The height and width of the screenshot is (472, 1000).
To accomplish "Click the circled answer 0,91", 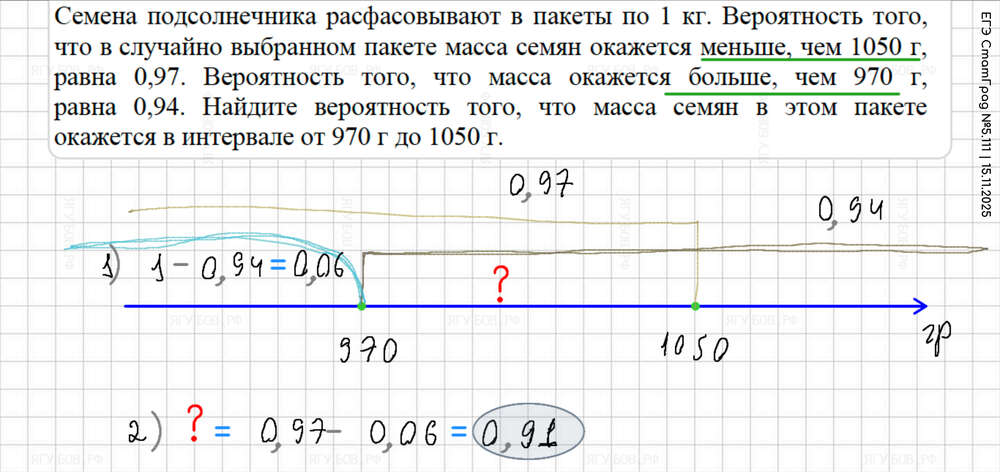I will pos(528,431).
